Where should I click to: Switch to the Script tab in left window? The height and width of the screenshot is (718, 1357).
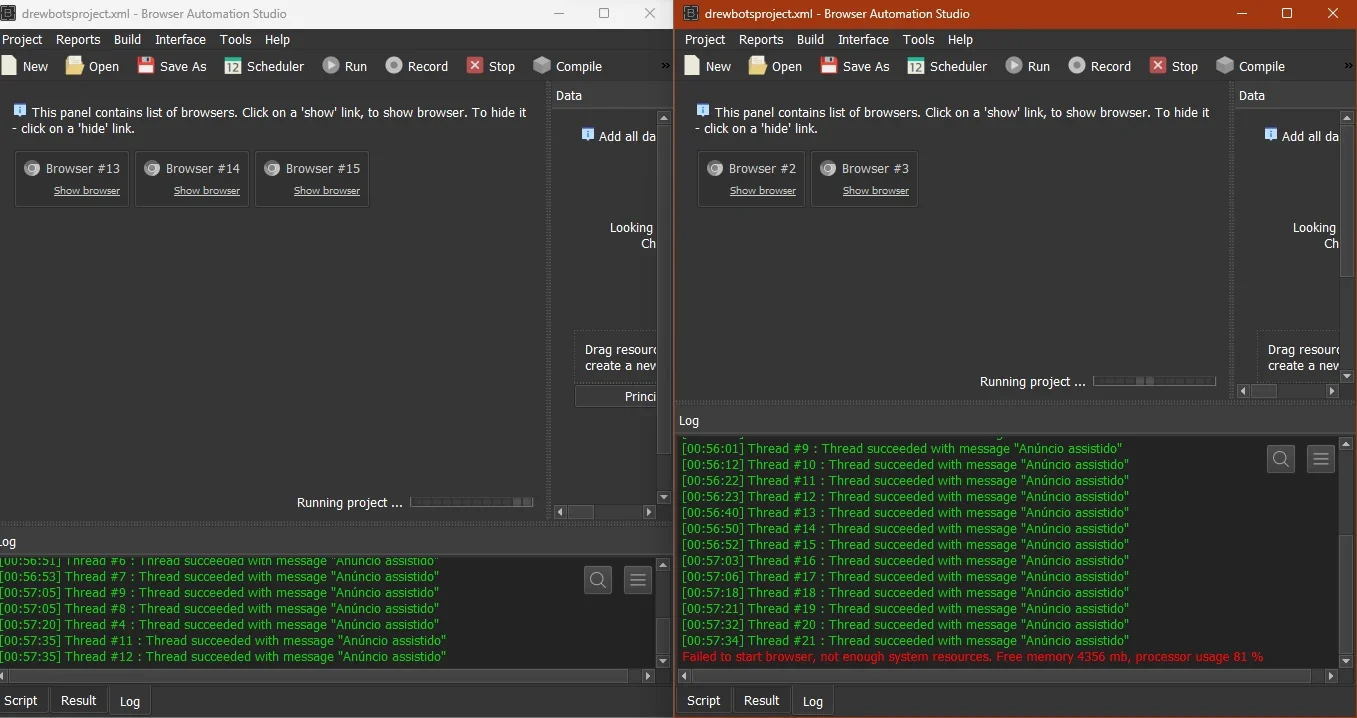point(20,701)
